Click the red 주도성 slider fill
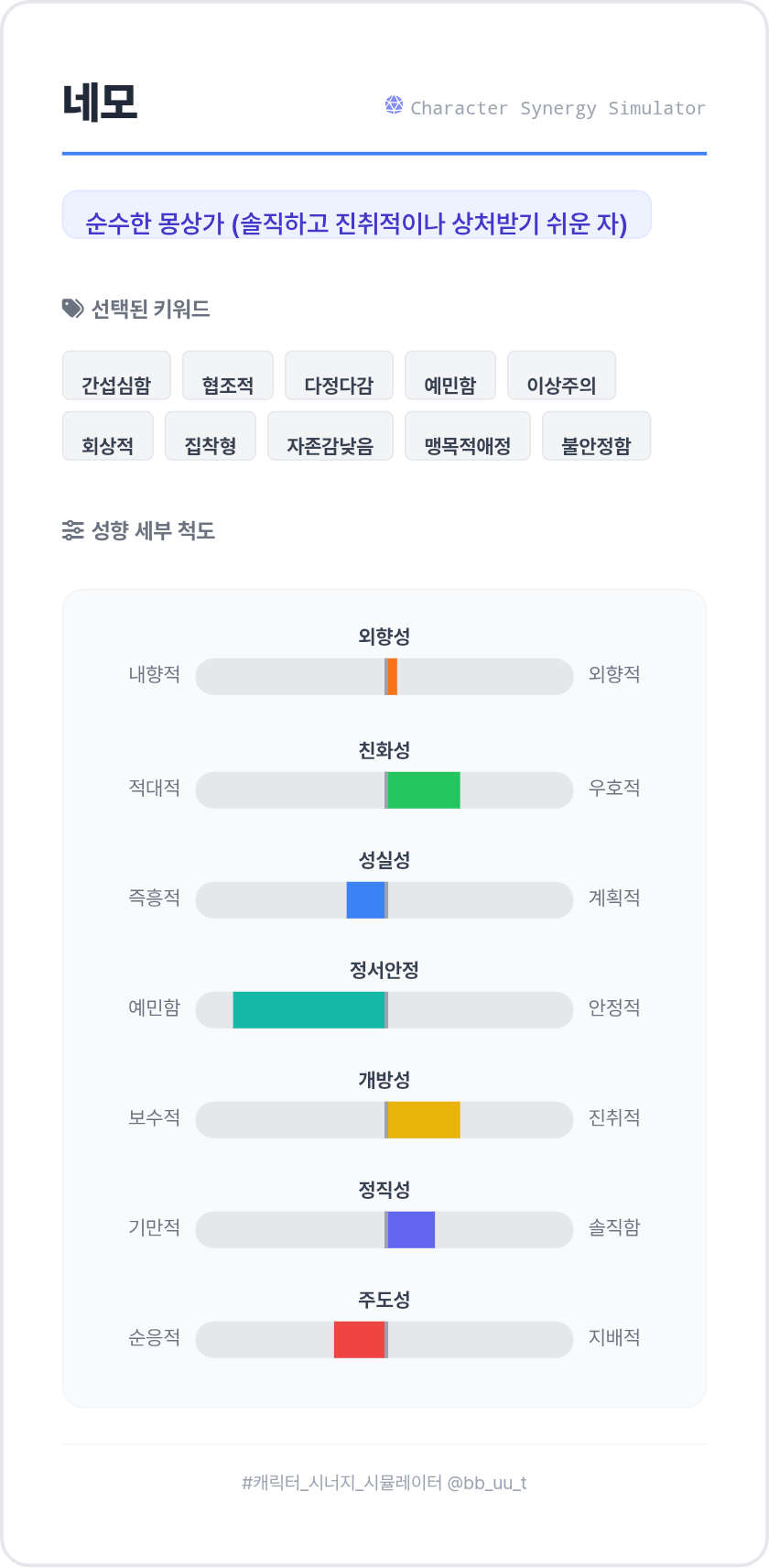Viewport: 769px width, 1568px height. 359,1340
